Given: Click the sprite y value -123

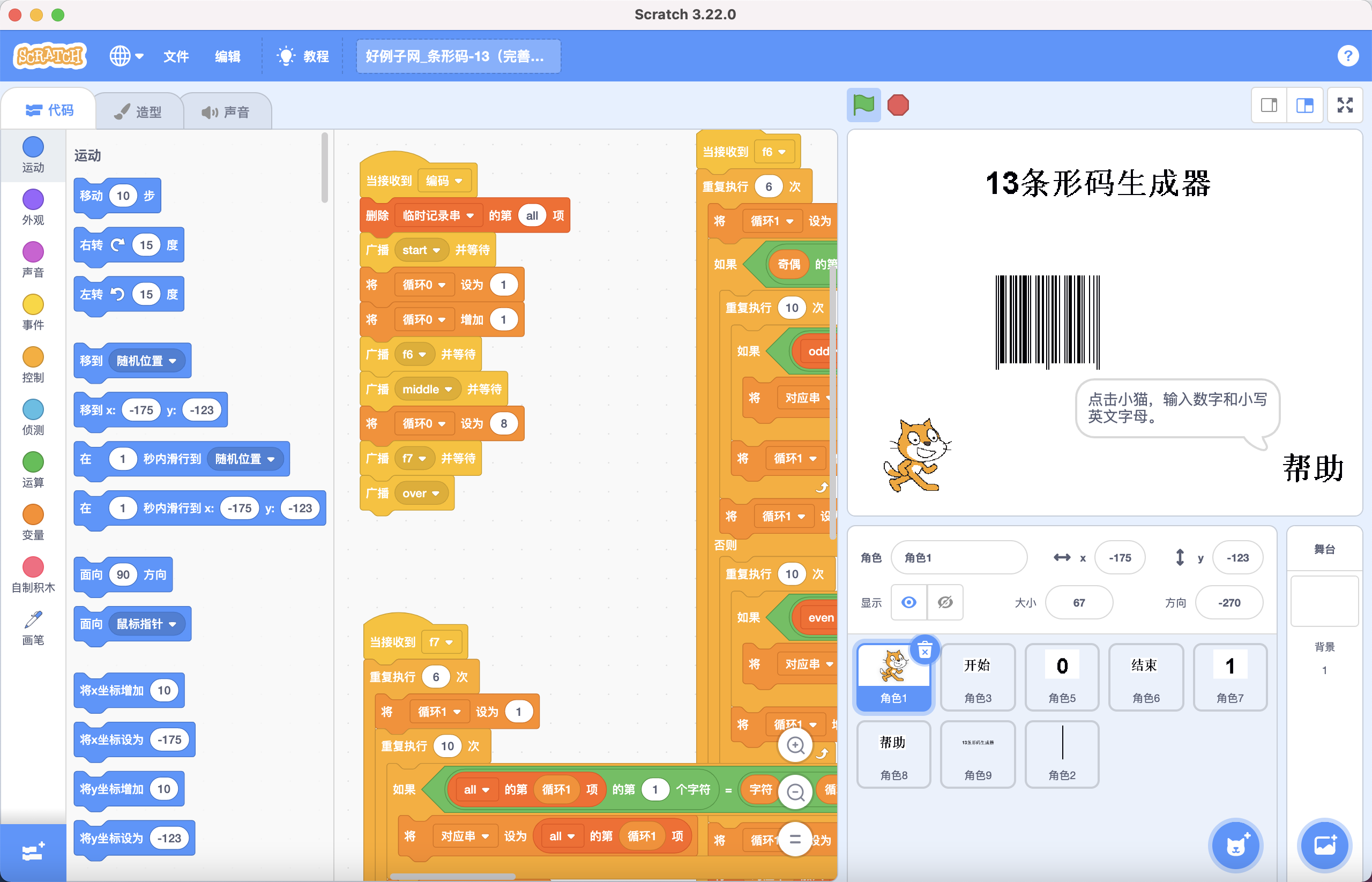Looking at the screenshot, I should 1237,557.
